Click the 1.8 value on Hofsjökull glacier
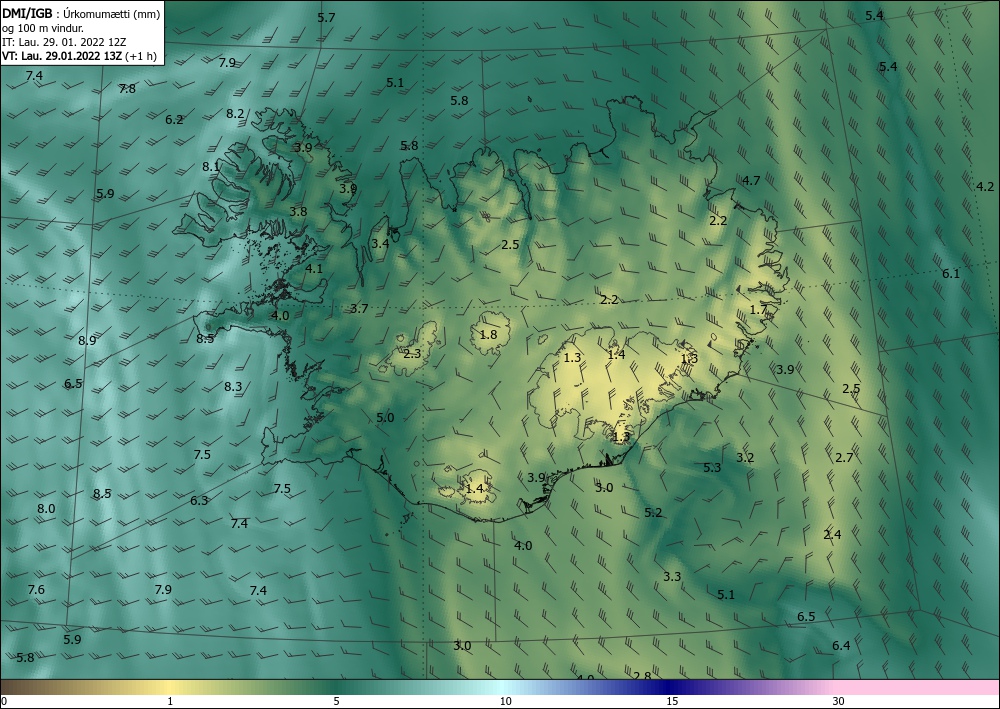1000x709 pixels. coord(489,334)
